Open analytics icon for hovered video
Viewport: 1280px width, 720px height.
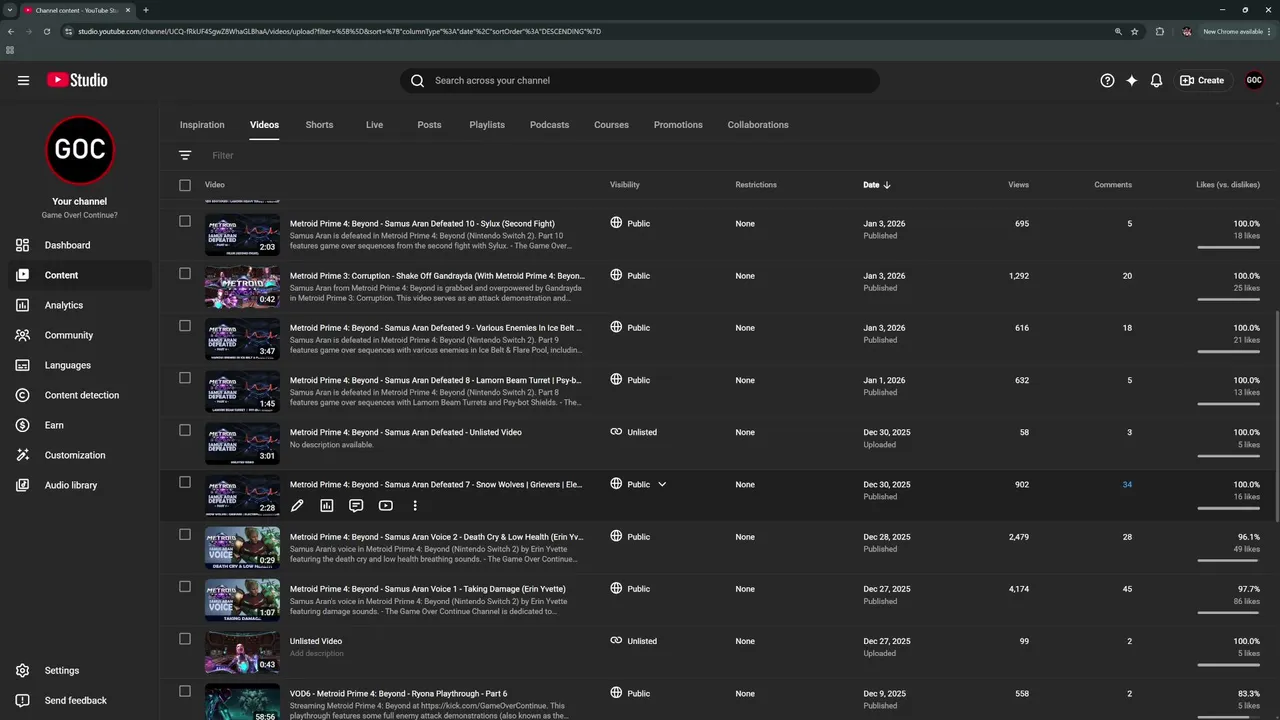326,506
